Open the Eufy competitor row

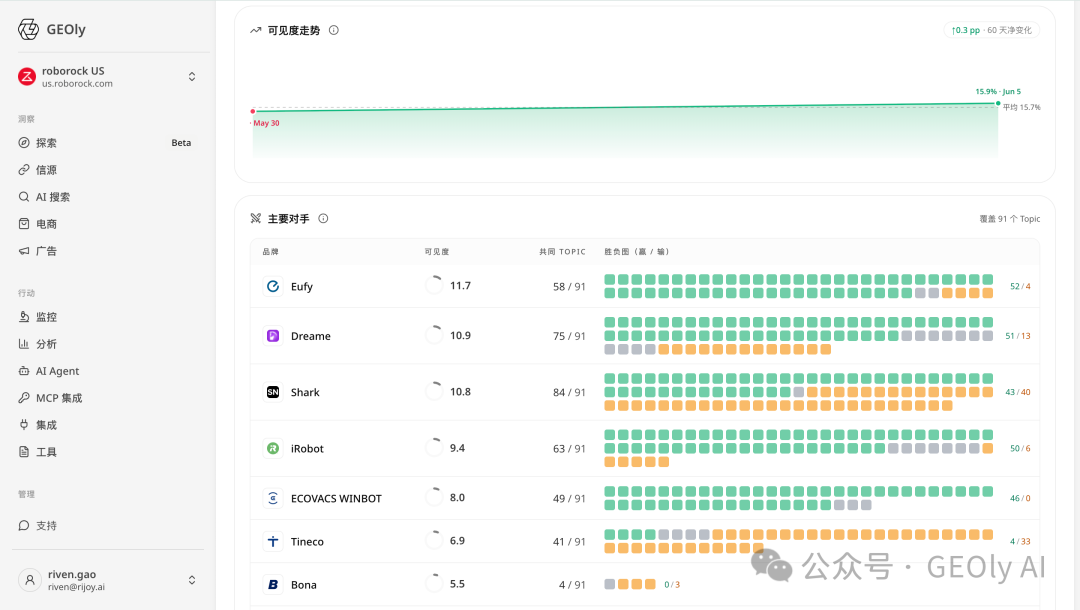[x=645, y=286]
